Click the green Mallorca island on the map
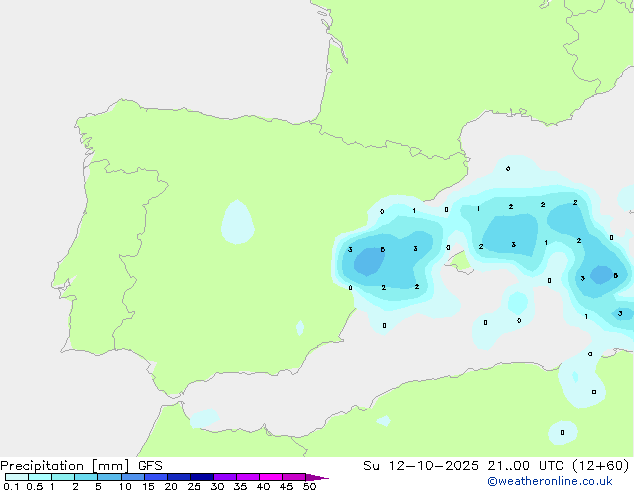The height and width of the screenshot is (490, 634). tap(460, 262)
